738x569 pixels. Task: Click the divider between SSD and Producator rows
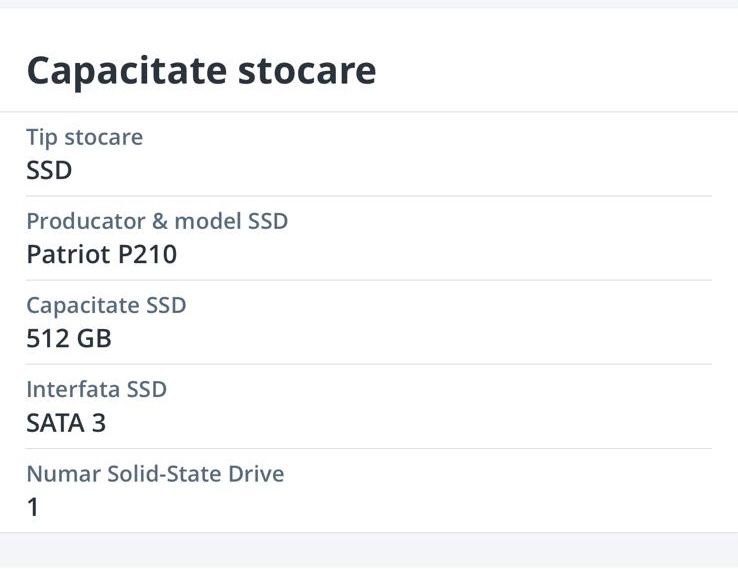tap(369, 196)
